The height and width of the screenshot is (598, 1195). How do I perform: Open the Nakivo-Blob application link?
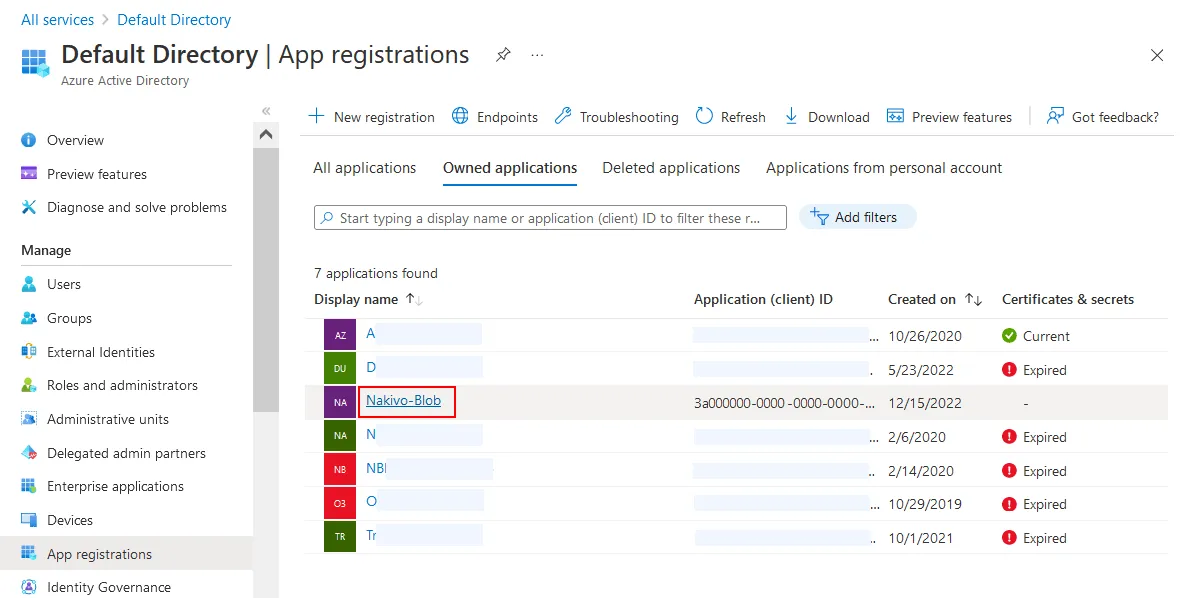point(403,401)
